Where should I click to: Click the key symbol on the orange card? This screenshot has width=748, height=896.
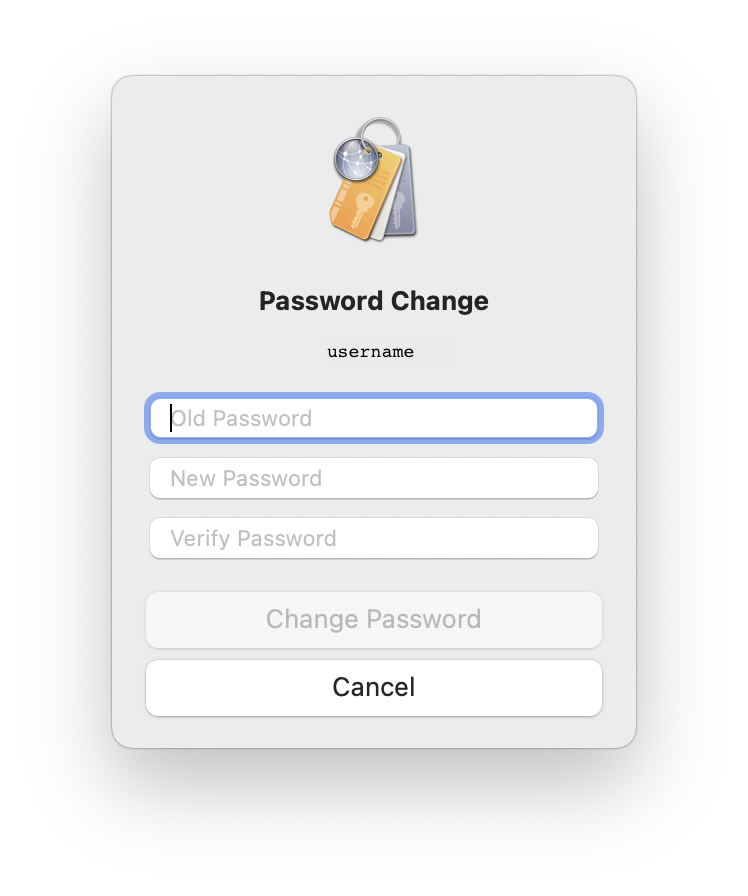pyautogui.click(x=360, y=210)
